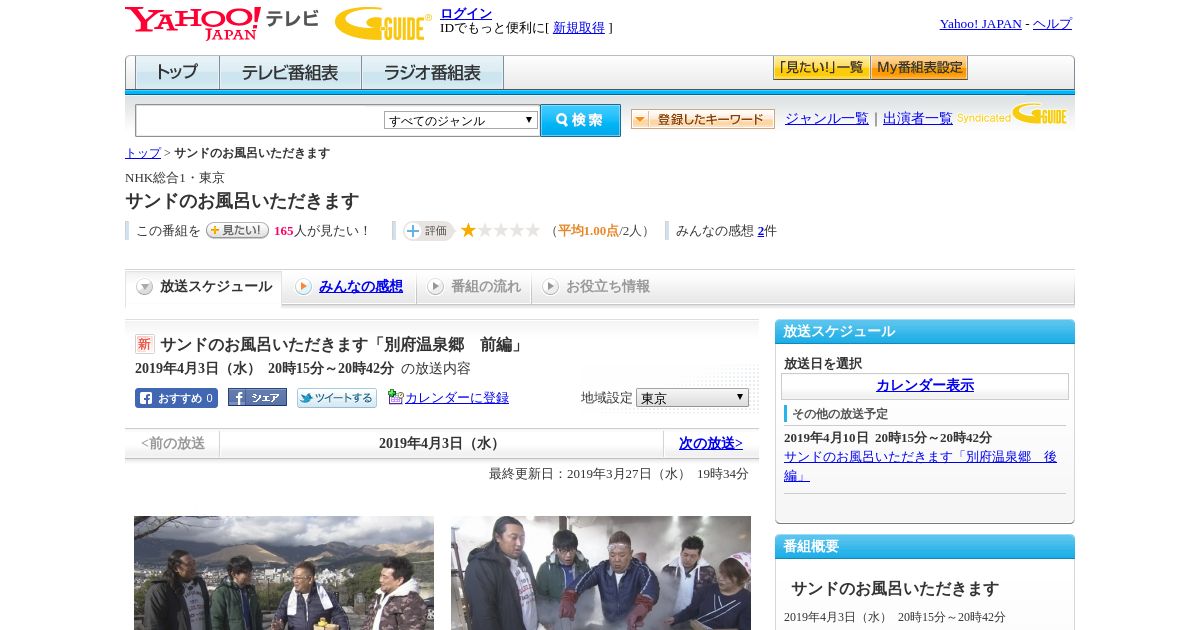Click the トップ breadcrumb link
1200x630 pixels.
point(143,153)
